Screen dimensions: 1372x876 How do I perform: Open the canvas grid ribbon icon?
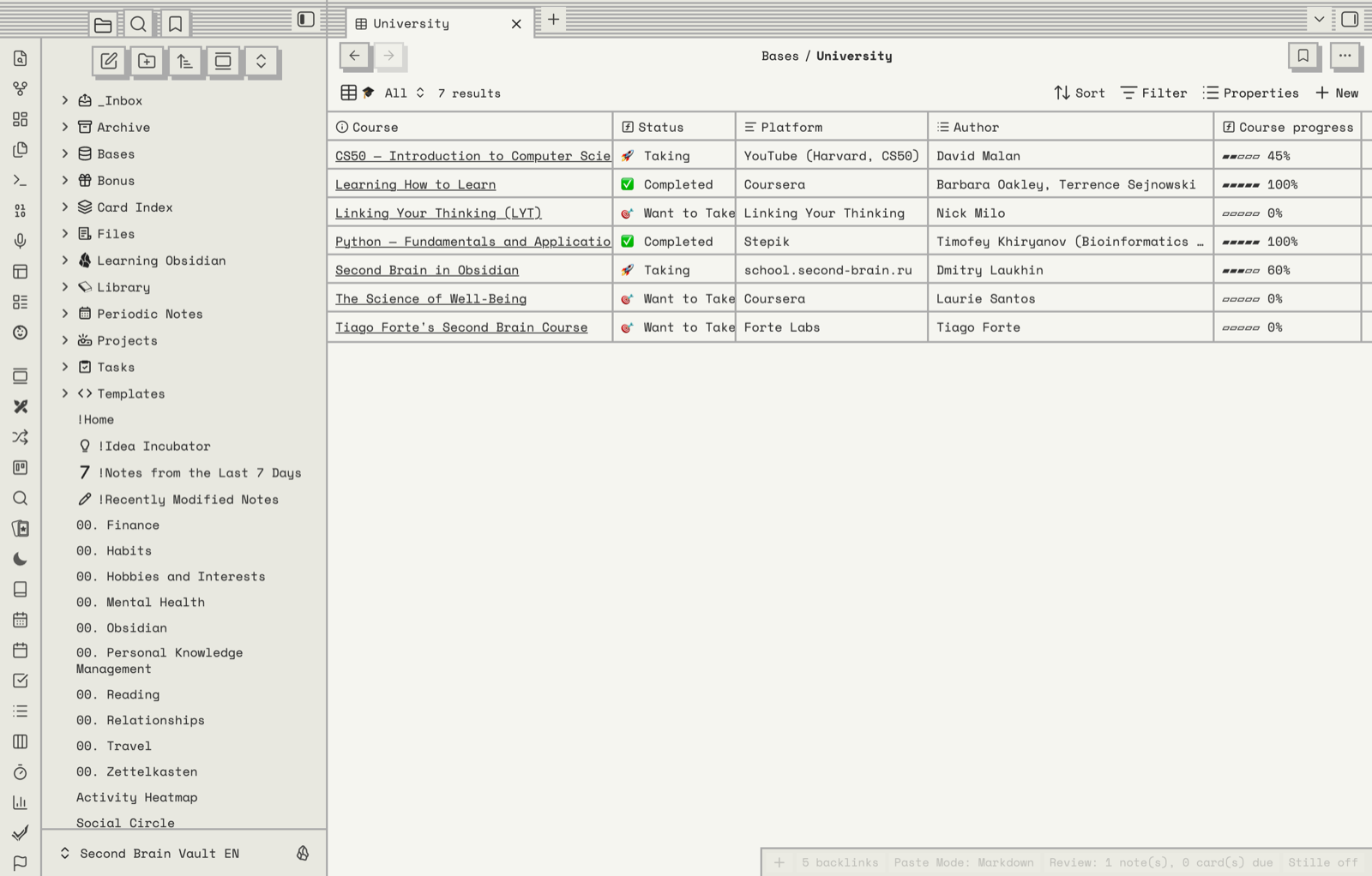click(21, 119)
